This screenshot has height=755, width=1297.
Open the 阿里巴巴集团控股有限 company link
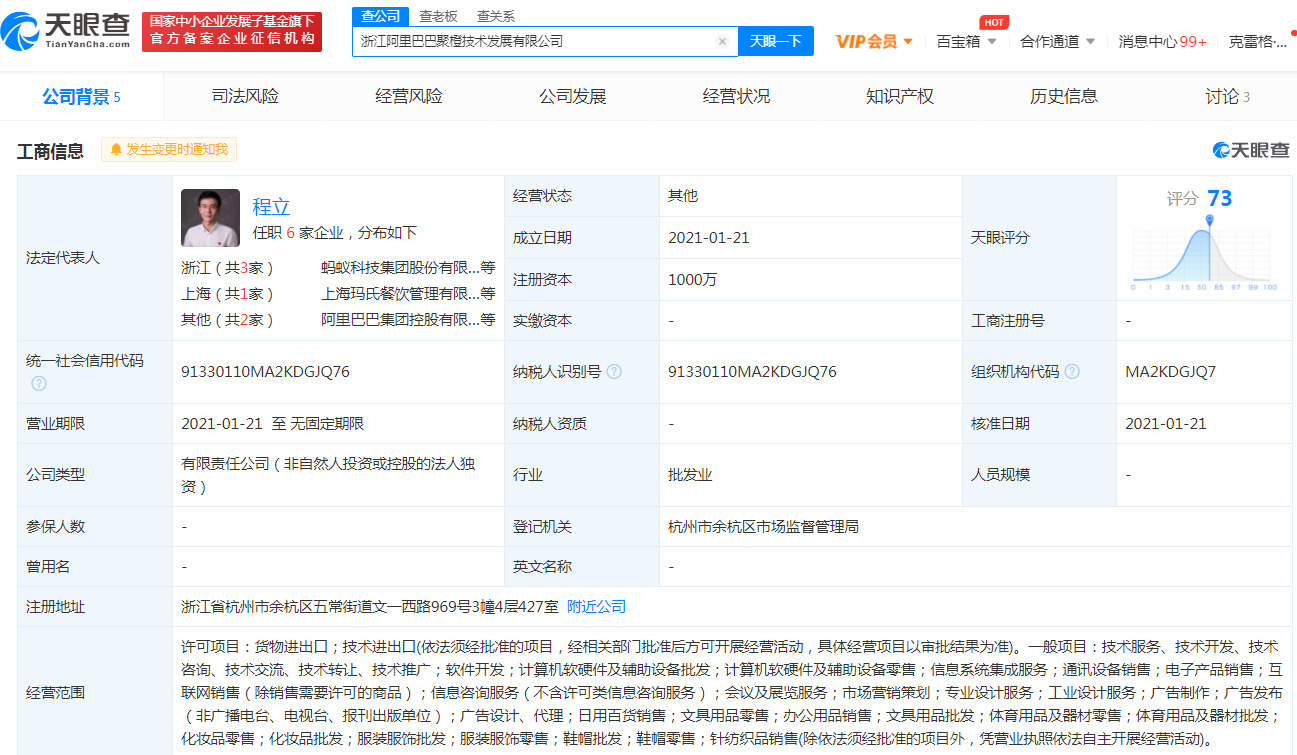point(408,319)
